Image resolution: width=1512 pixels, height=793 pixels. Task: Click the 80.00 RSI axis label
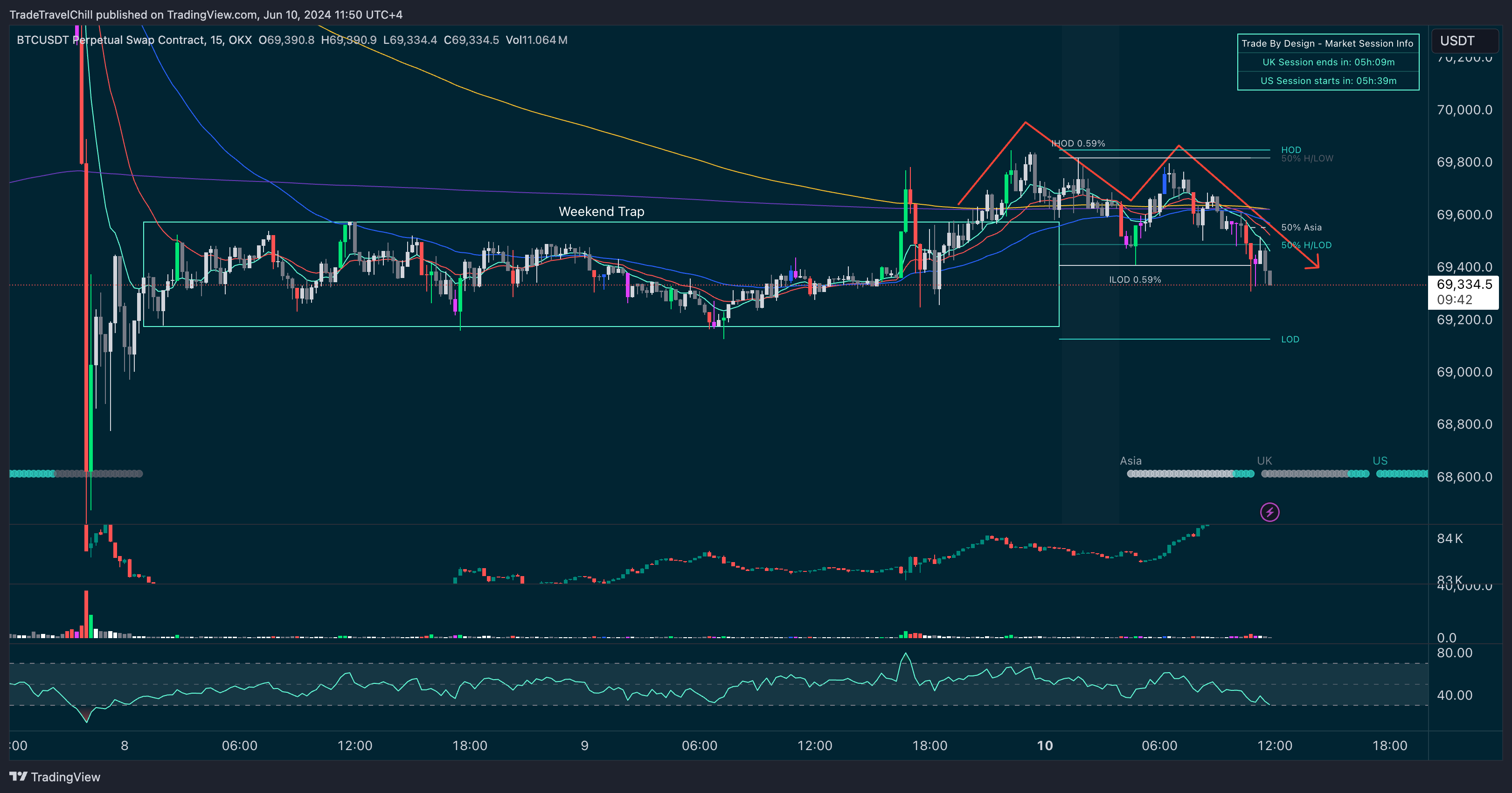[1454, 653]
